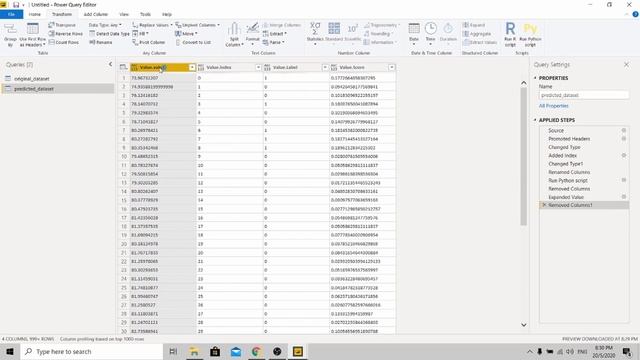640x360 pixels.
Task: Switch to the View tab
Action: point(124,14)
